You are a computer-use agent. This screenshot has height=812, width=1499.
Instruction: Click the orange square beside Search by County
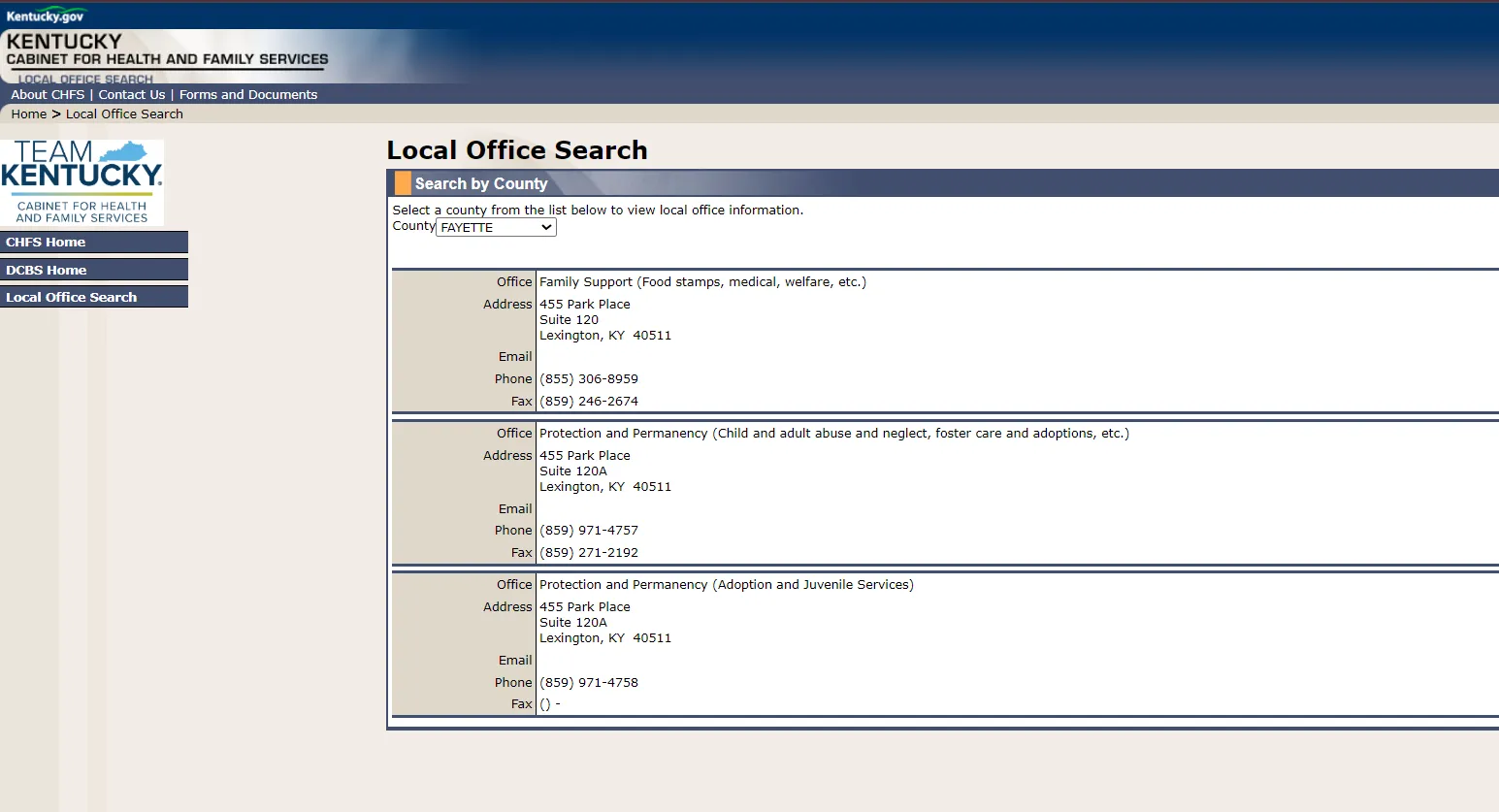[403, 183]
